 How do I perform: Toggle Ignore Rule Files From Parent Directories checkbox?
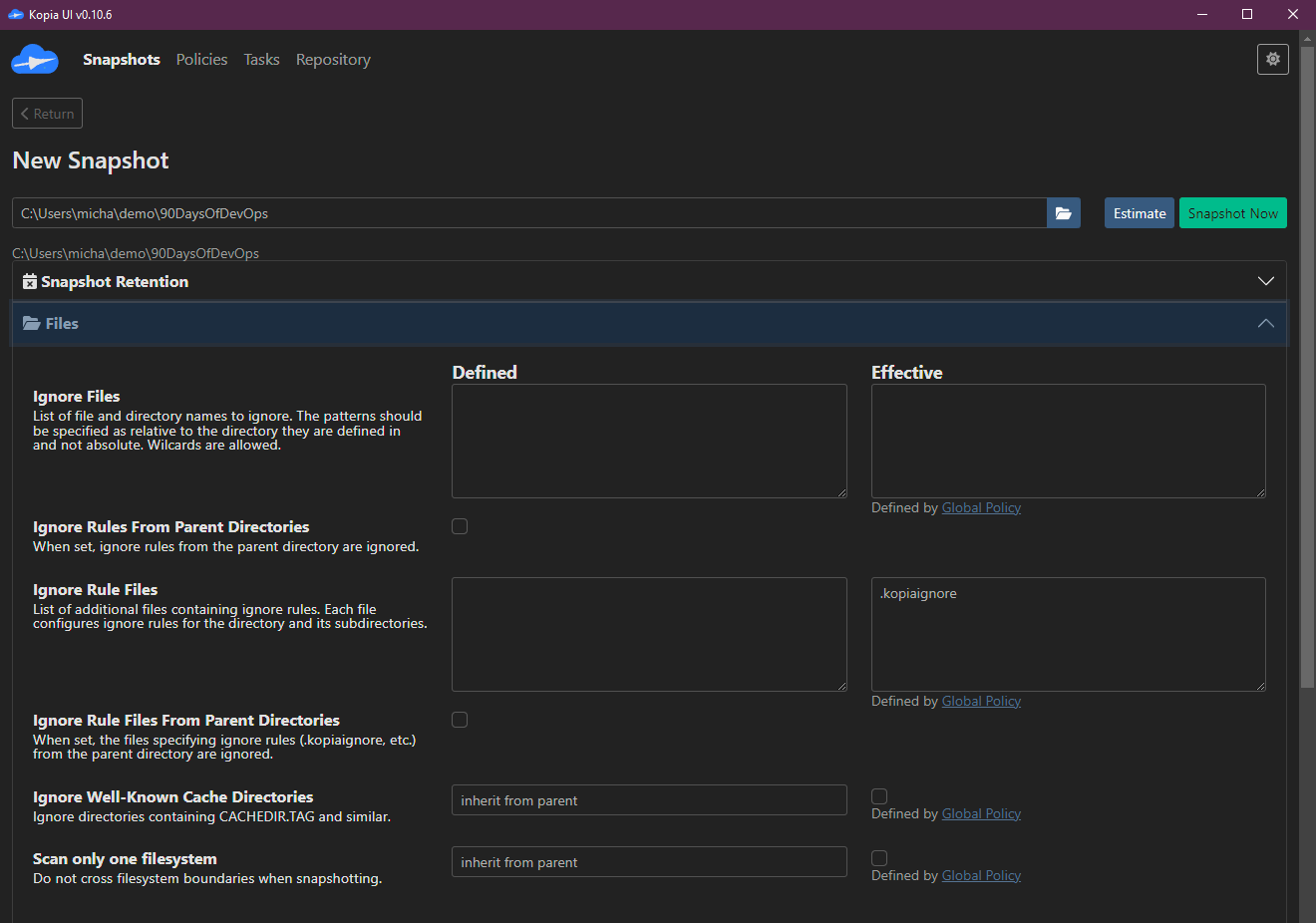click(x=460, y=720)
